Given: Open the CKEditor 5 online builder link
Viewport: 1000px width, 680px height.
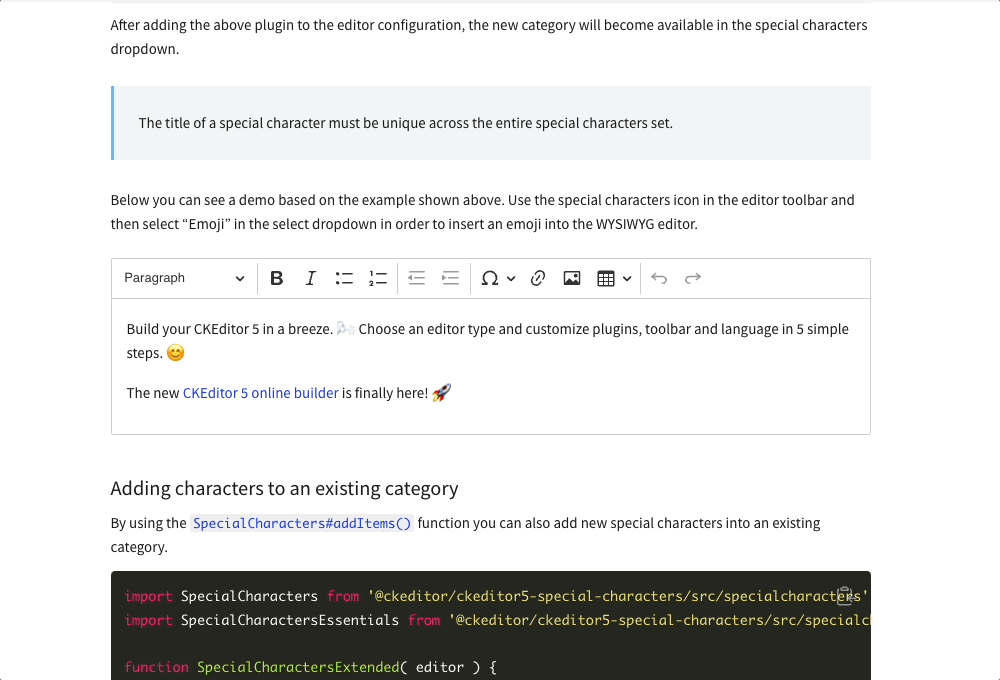Looking at the screenshot, I should pyautogui.click(x=258, y=393).
